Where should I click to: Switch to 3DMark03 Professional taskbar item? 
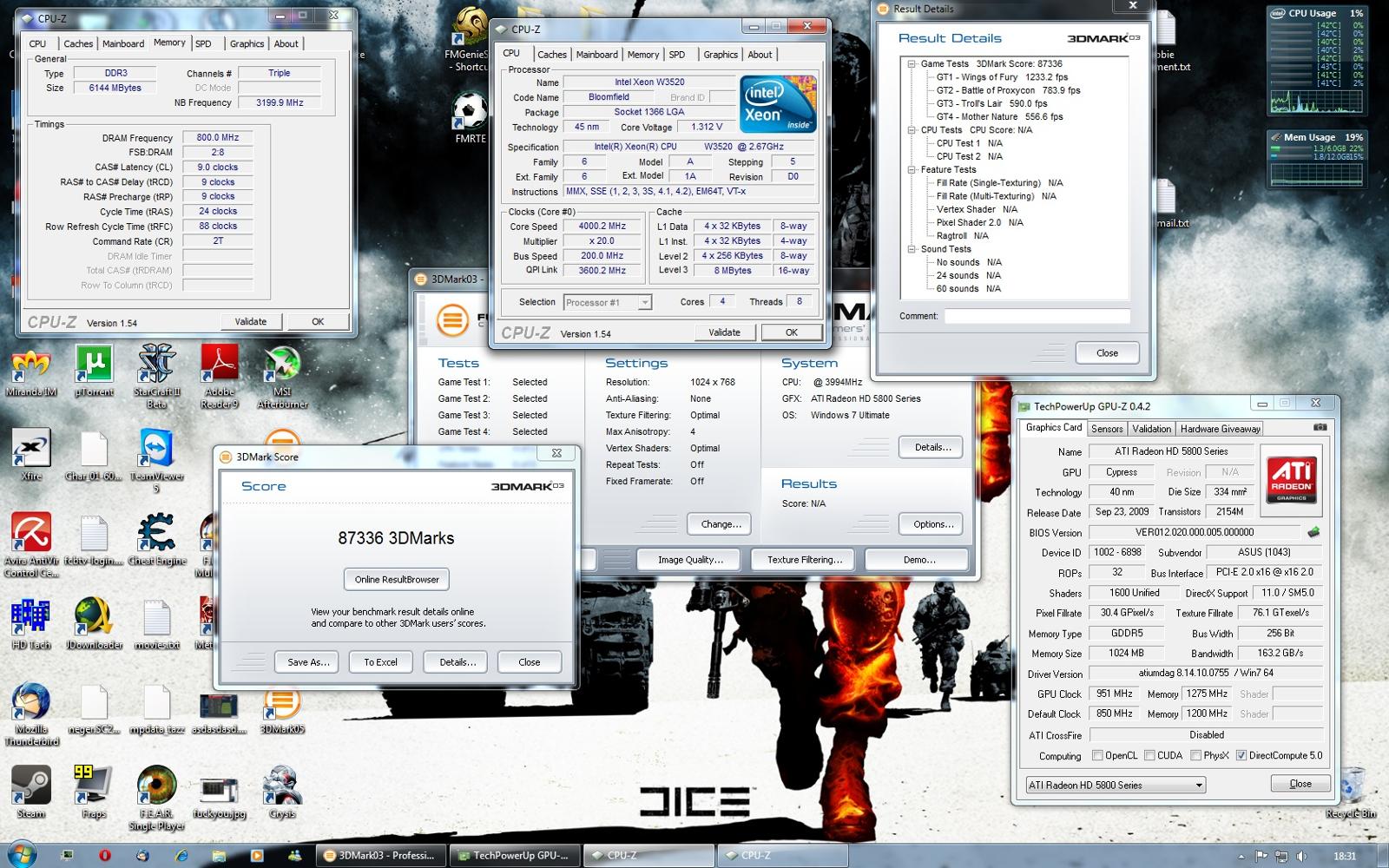pos(379,855)
